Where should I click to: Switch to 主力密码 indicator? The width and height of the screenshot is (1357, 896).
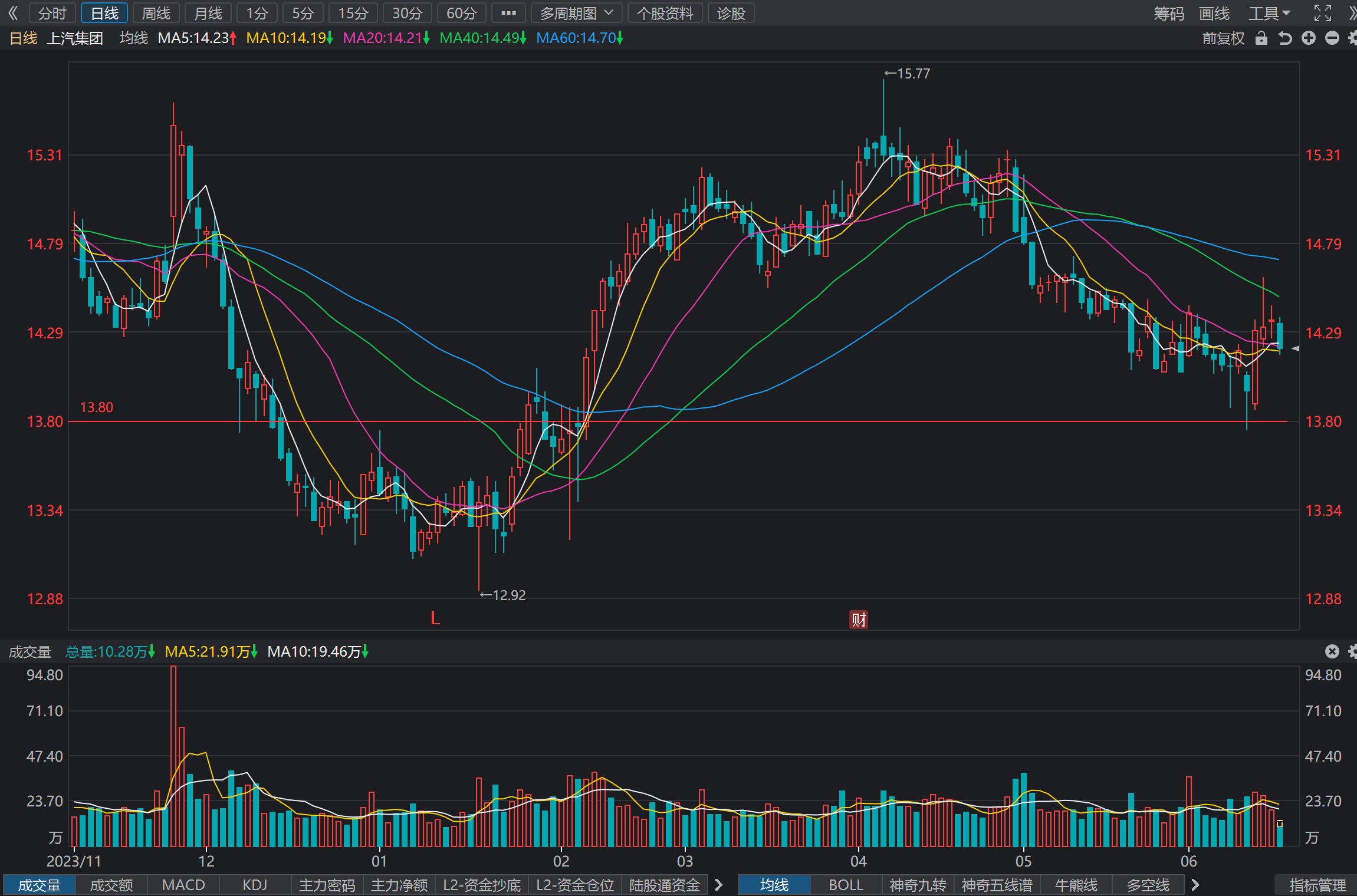coord(327,885)
